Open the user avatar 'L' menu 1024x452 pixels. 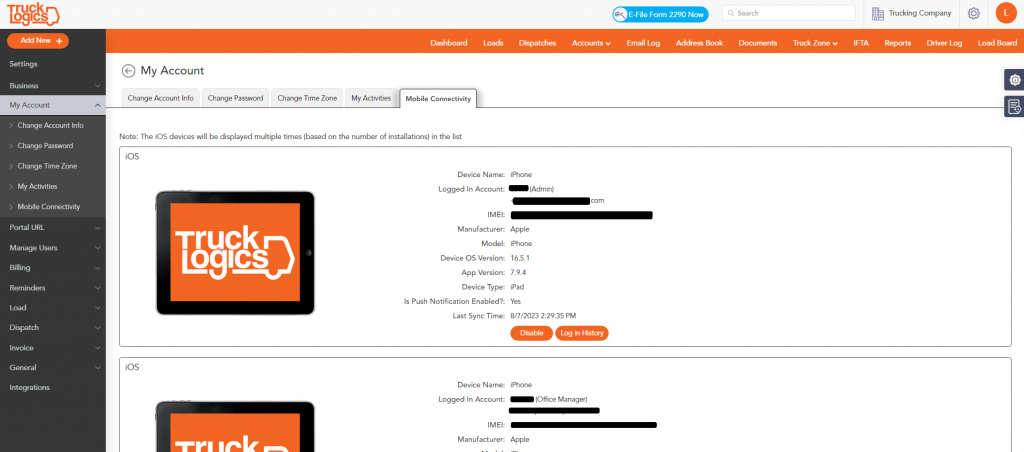pyautogui.click(x=1006, y=13)
